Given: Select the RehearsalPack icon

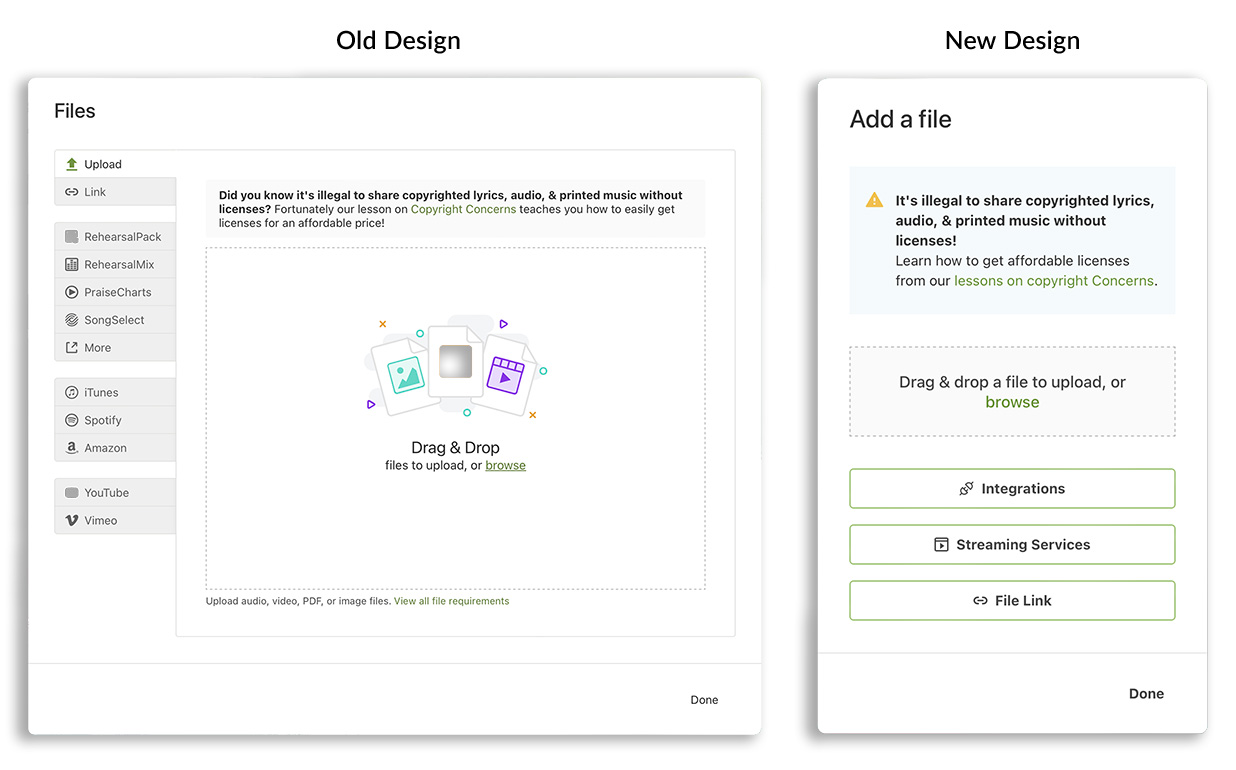Looking at the screenshot, I should (71, 237).
